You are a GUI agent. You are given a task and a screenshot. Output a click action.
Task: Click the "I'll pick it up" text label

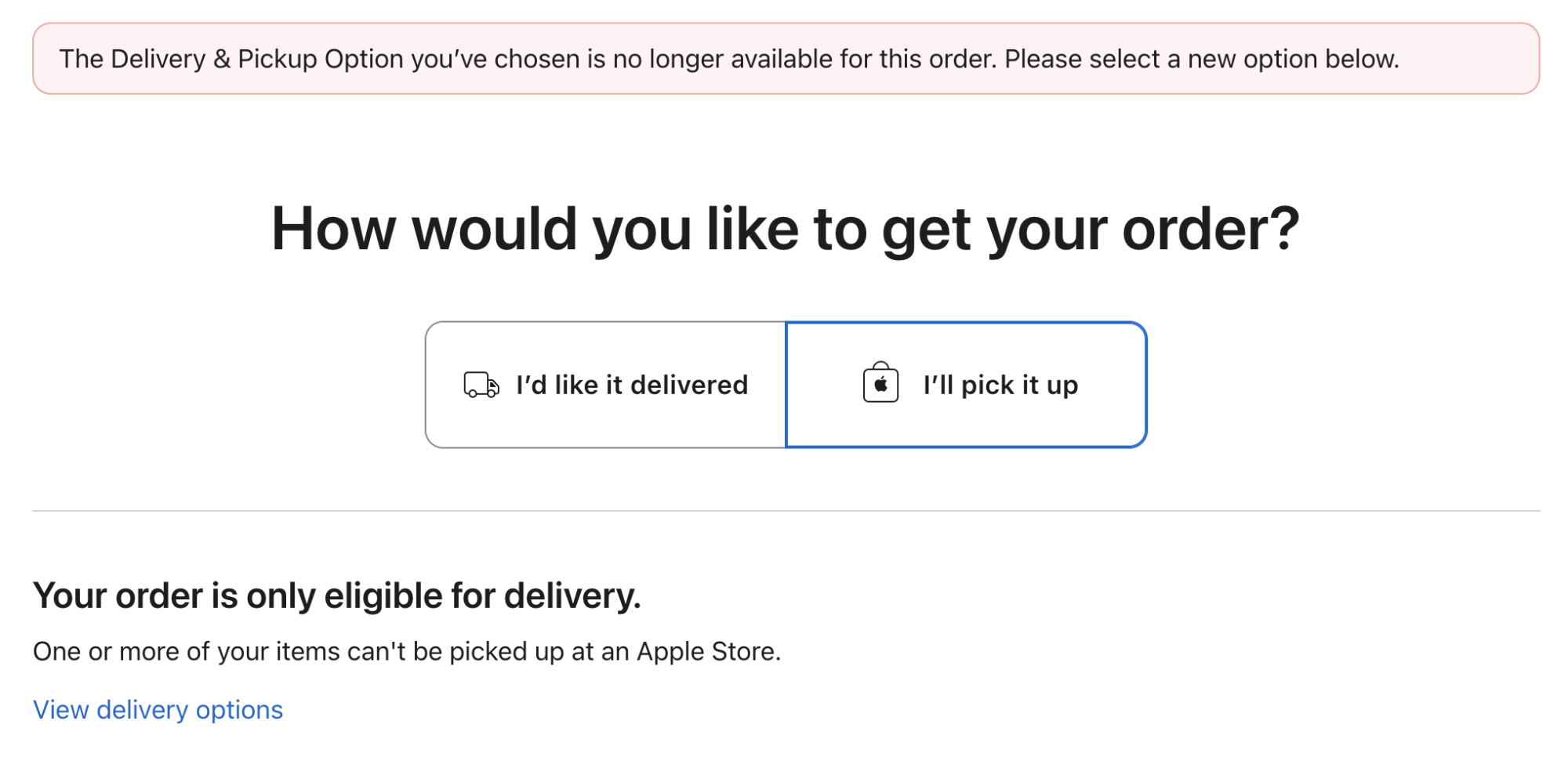(x=1000, y=385)
